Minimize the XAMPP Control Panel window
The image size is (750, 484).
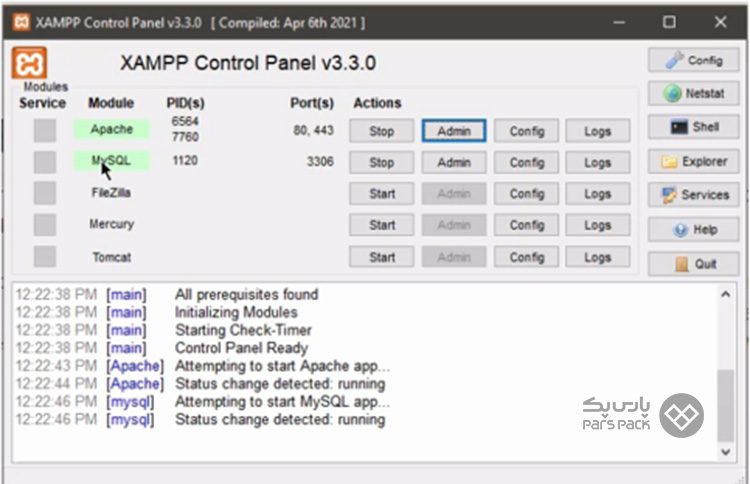tap(619, 22)
